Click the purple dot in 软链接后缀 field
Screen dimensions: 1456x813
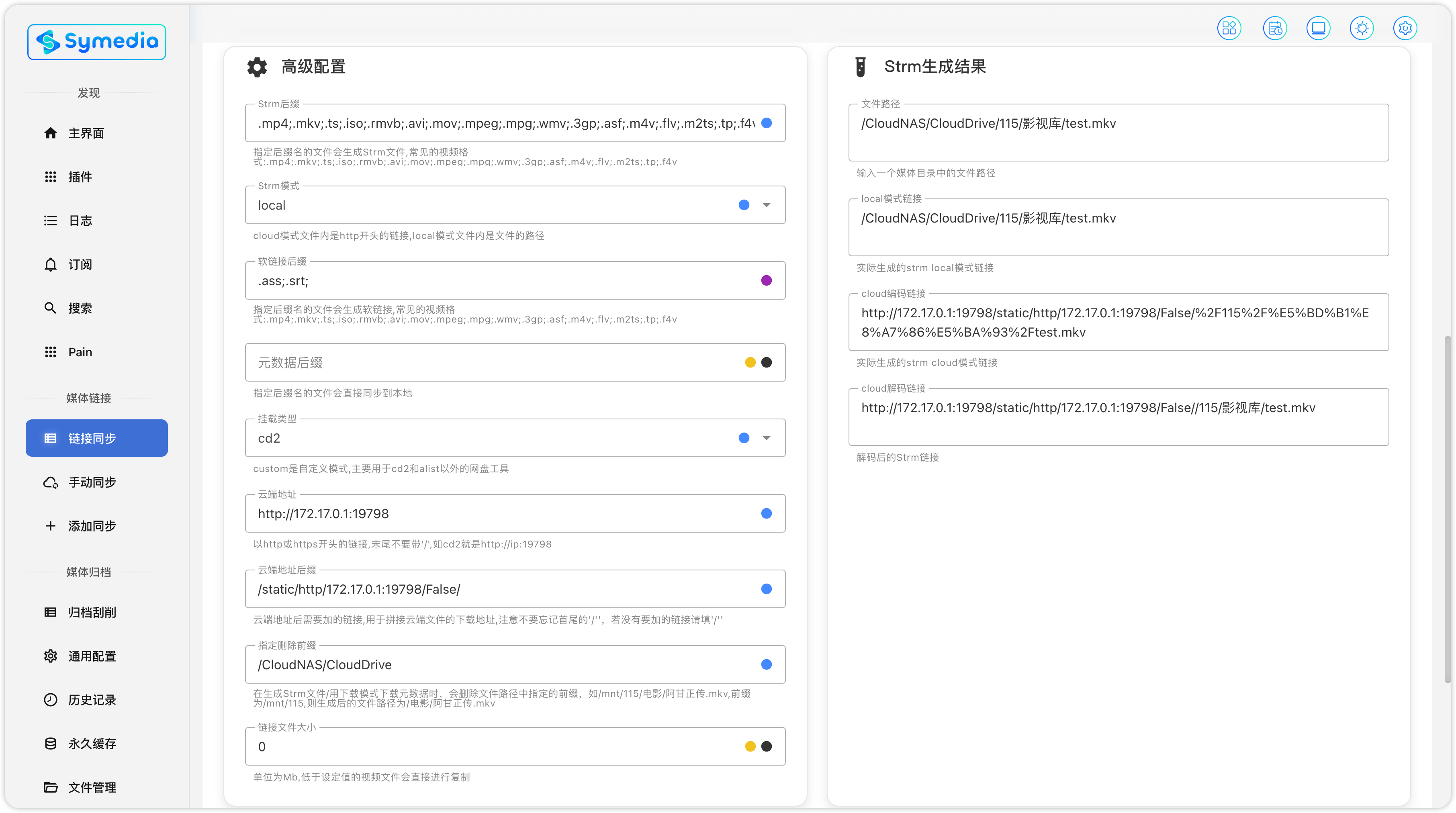pyautogui.click(x=767, y=280)
